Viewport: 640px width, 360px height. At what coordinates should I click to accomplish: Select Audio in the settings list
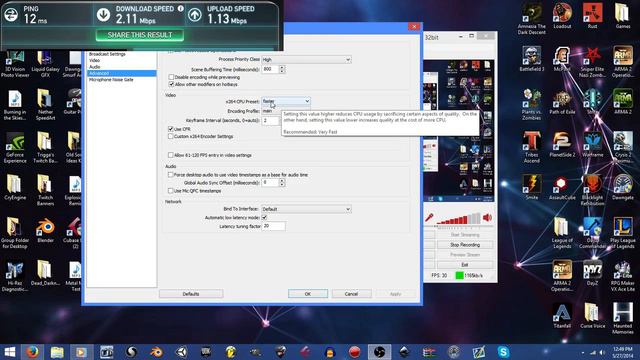(94, 67)
